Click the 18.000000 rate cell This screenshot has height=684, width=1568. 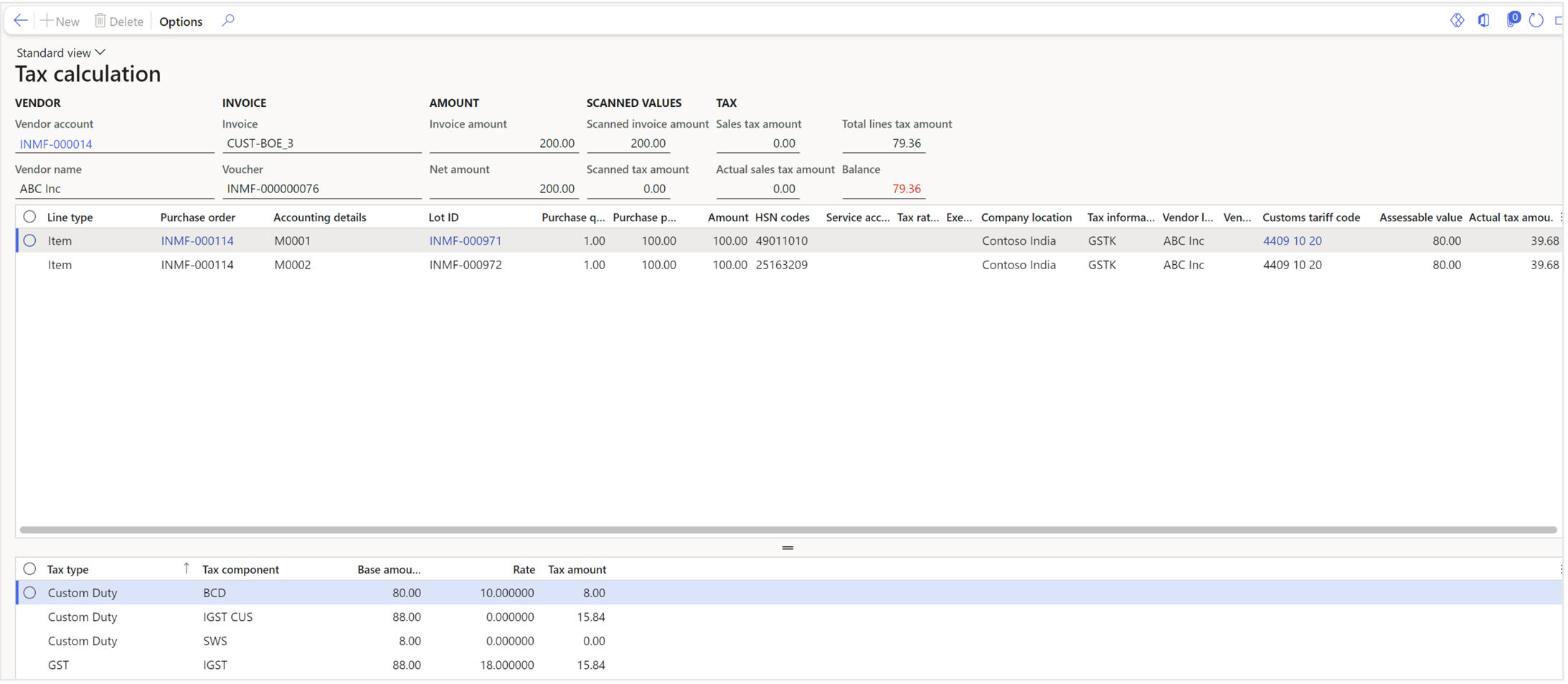(x=506, y=665)
